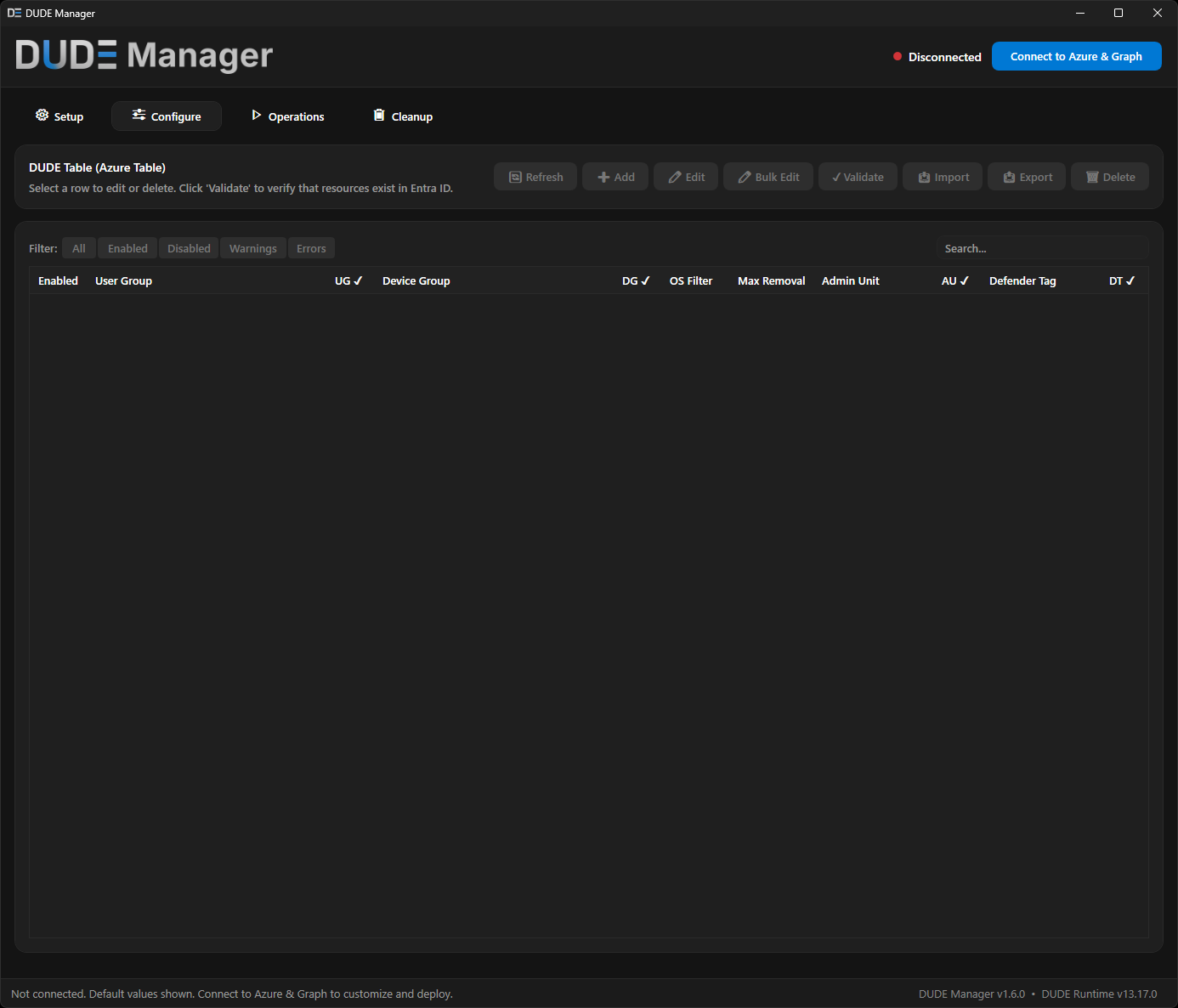1178x1008 pixels.
Task: Toggle the All filter
Action: click(x=78, y=248)
